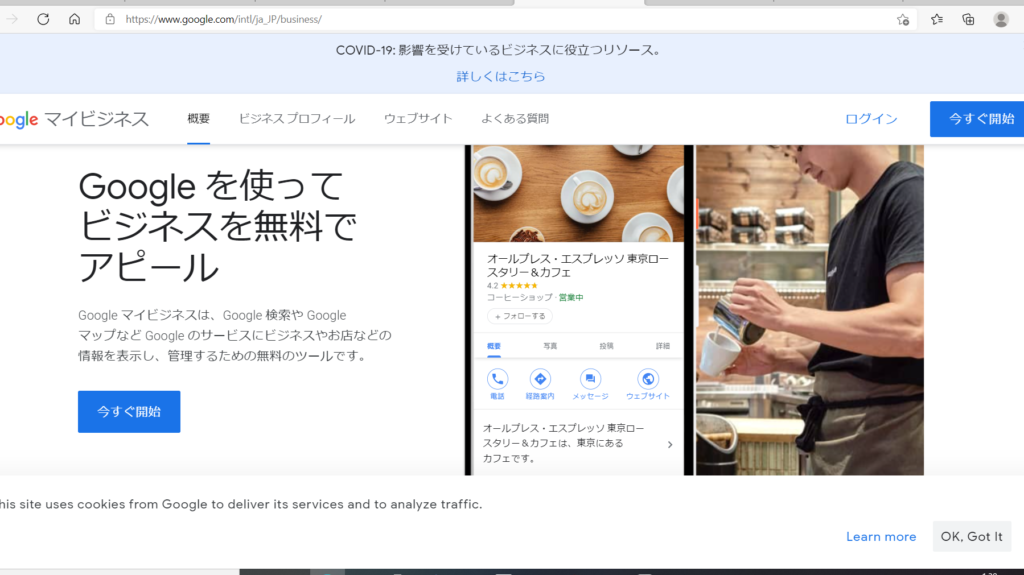Viewport: 1024px width, 575px height.
Task: Open the ビジネス プロフィール tab
Action: [x=296, y=118]
